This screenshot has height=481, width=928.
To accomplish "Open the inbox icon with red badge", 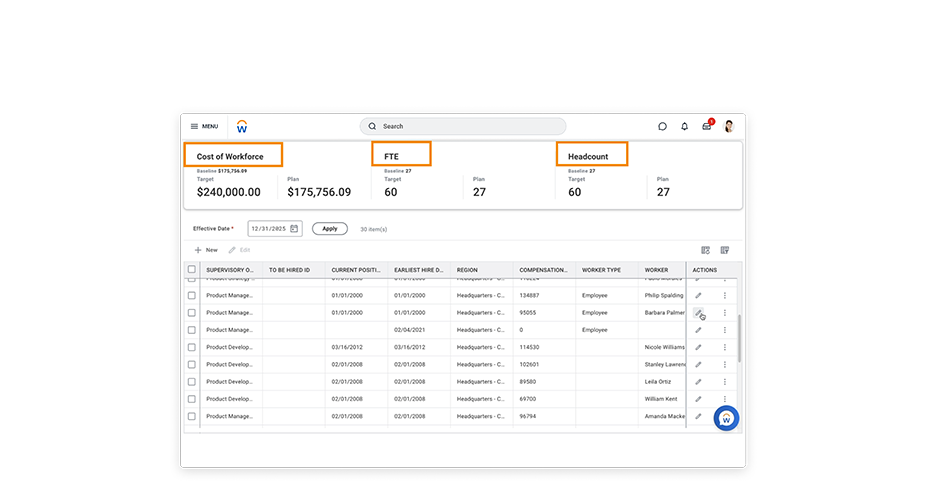I will 707,127.
